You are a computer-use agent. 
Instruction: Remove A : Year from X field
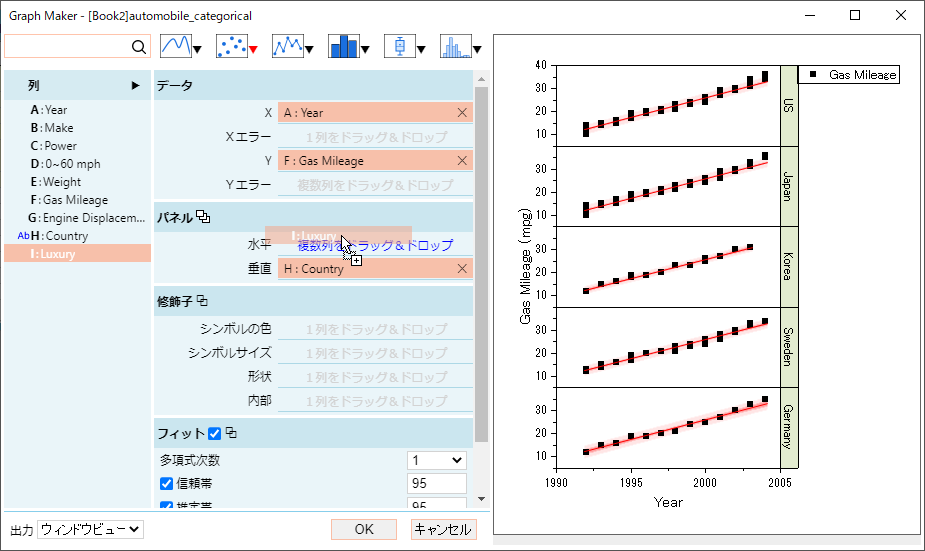pyautogui.click(x=462, y=113)
